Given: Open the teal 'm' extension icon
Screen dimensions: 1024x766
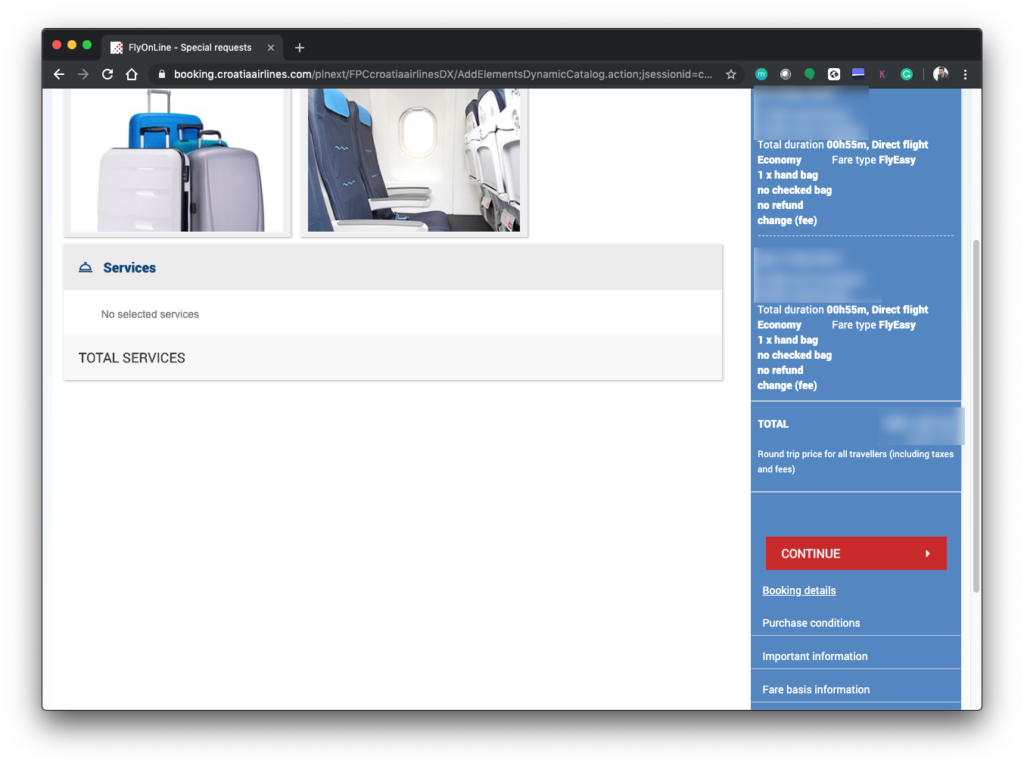Looking at the screenshot, I should coord(761,74).
